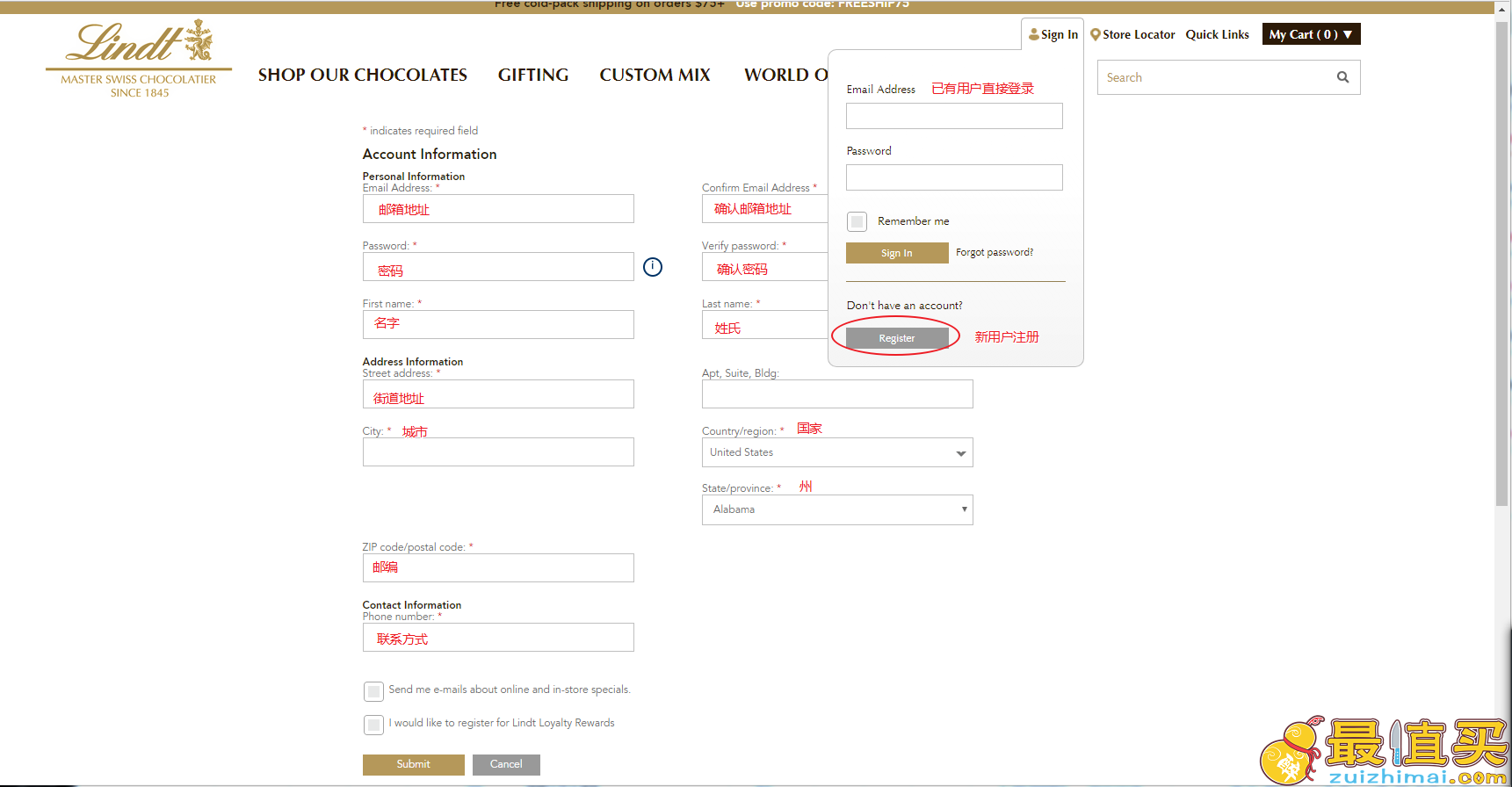Click the Phone number field
This screenshot has height=787, width=1512.
click(498, 638)
